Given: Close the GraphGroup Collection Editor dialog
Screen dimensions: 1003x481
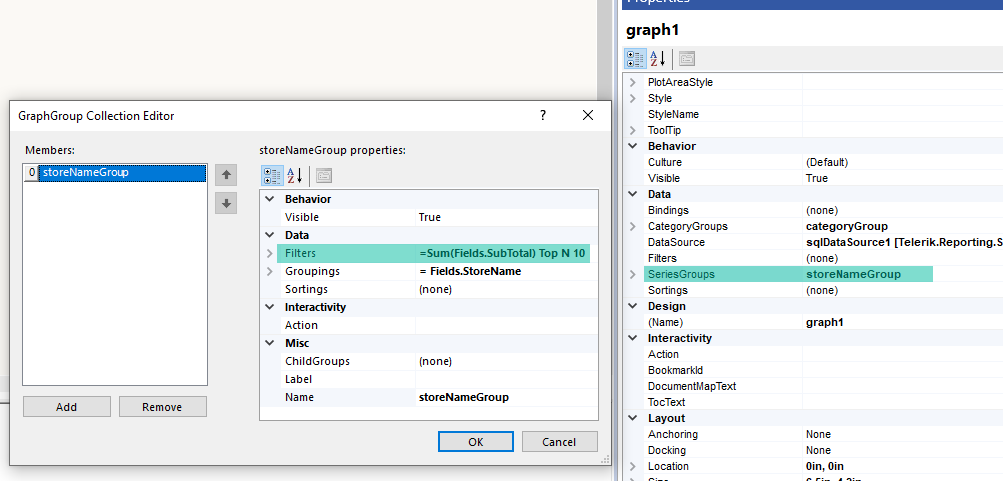Looking at the screenshot, I should pos(588,116).
